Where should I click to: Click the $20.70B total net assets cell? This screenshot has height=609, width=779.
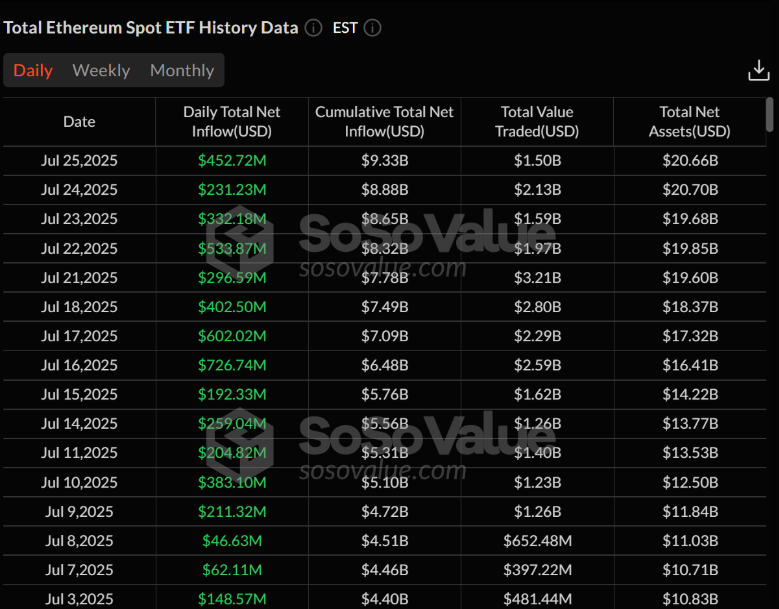tap(690, 190)
